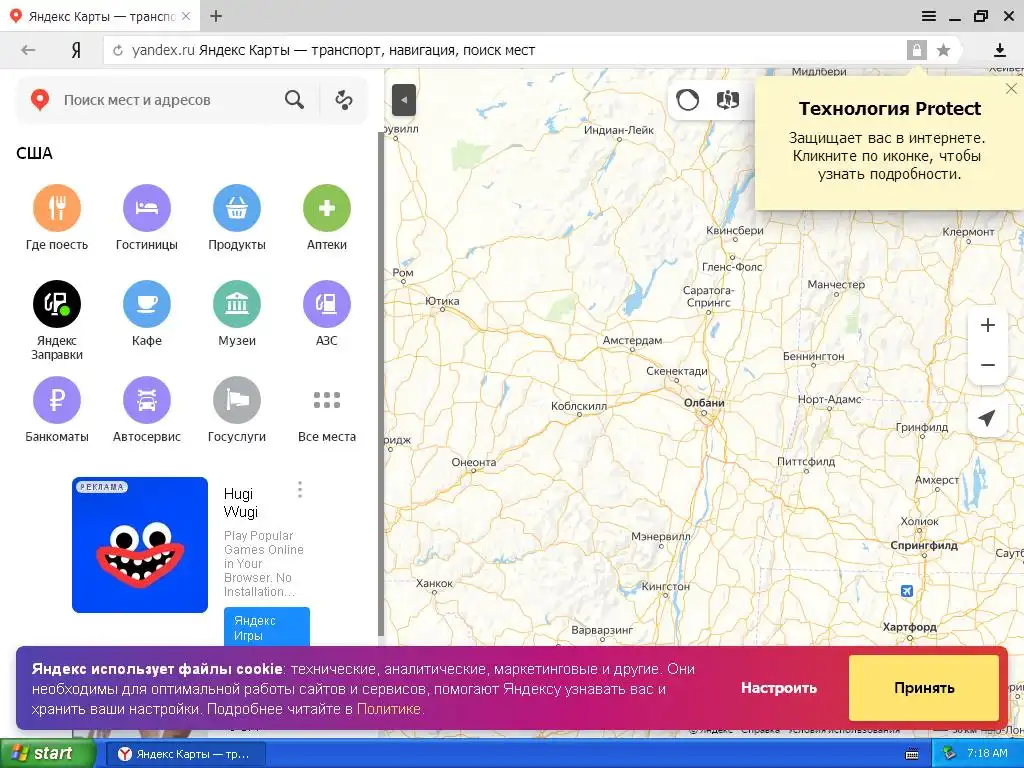Click the 'Саратога-Спрингс' map label

[709, 296]
